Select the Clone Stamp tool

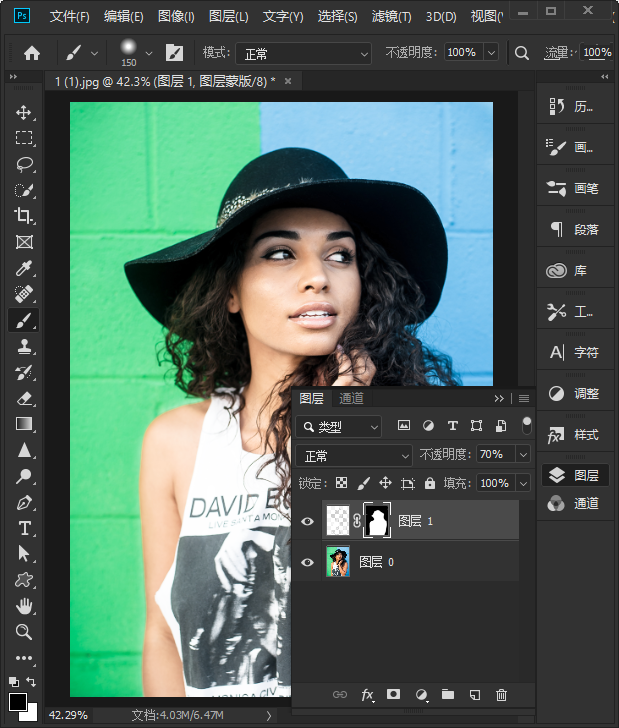click(x=24, y=346)
